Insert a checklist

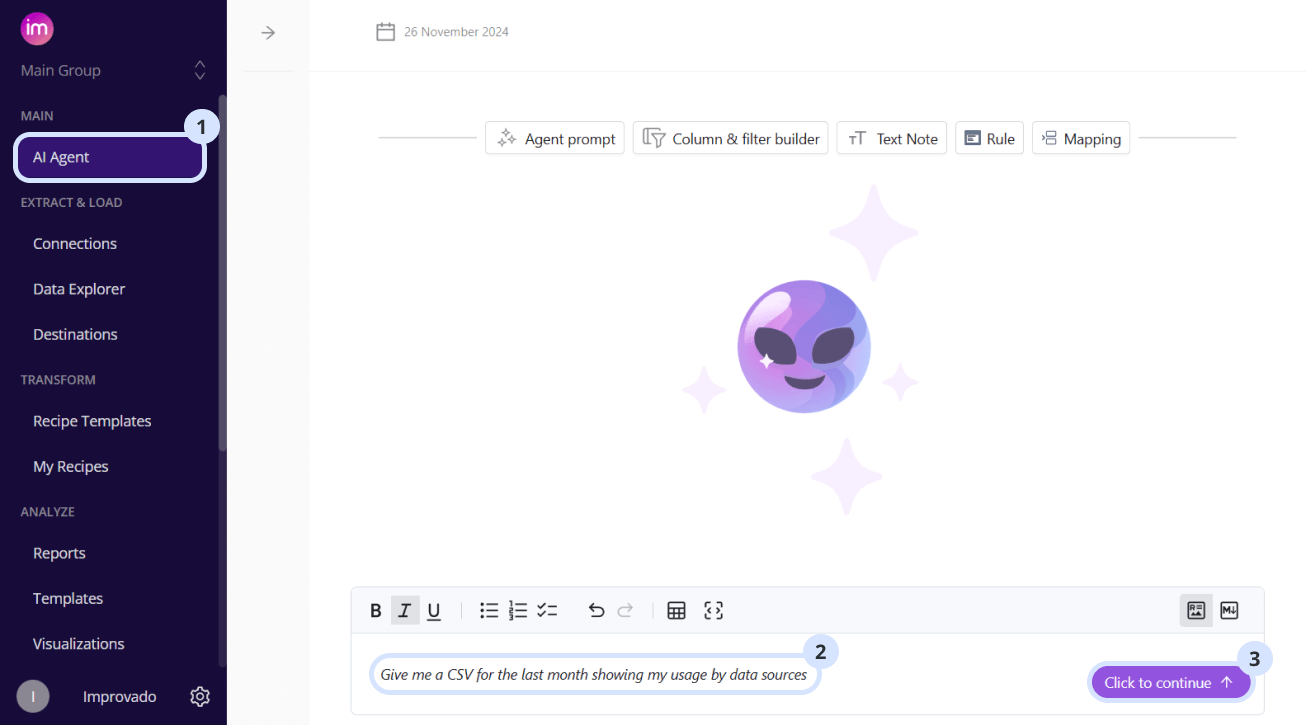547,610
